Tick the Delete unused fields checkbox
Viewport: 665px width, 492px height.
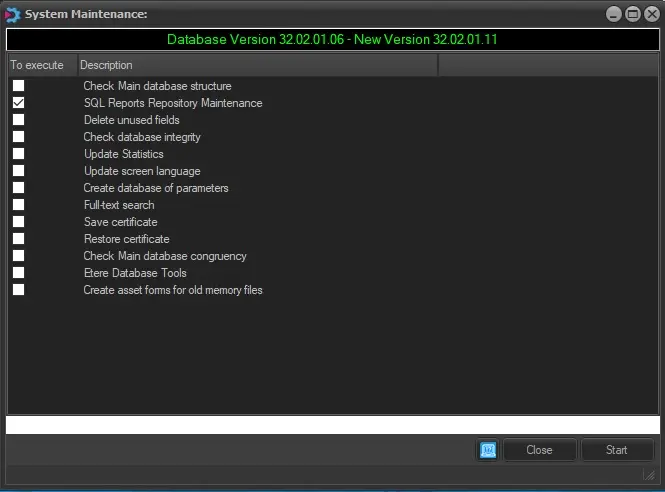coord(19,120)
